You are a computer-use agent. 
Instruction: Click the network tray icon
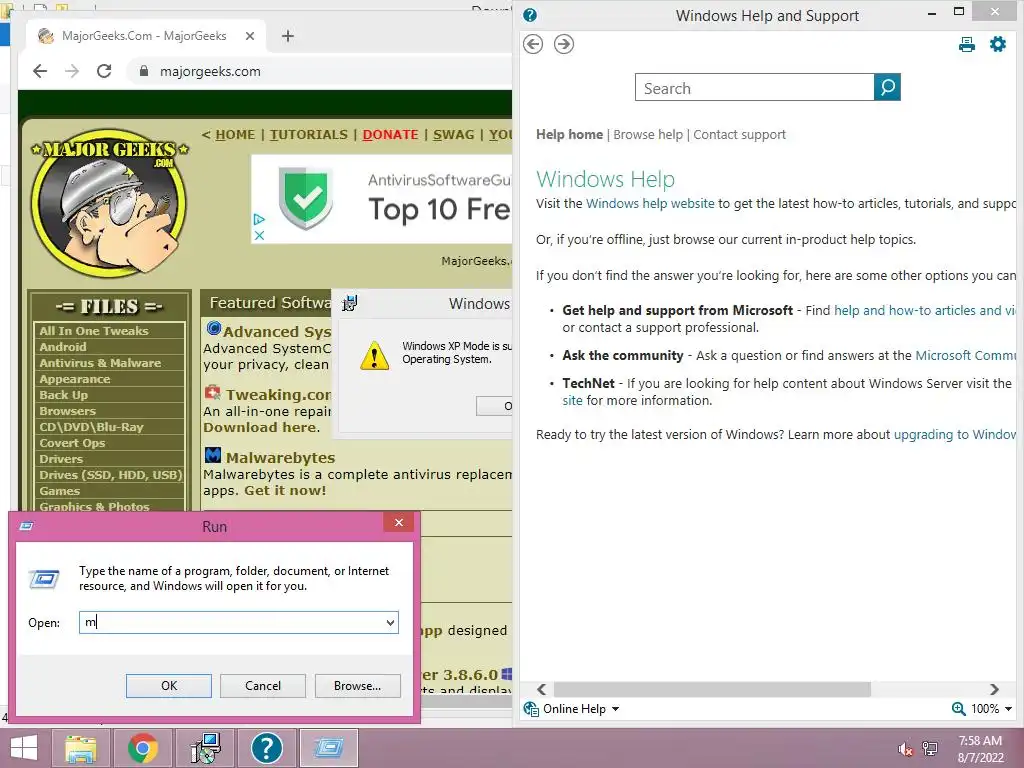[930, 749]
